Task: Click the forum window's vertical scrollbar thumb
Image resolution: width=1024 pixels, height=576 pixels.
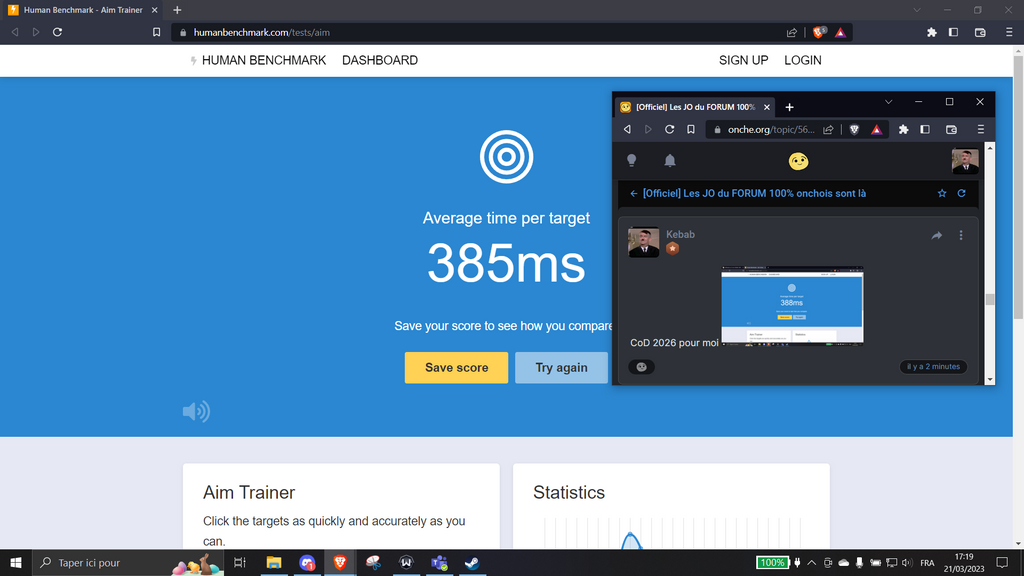Action: tap(990, 299)
